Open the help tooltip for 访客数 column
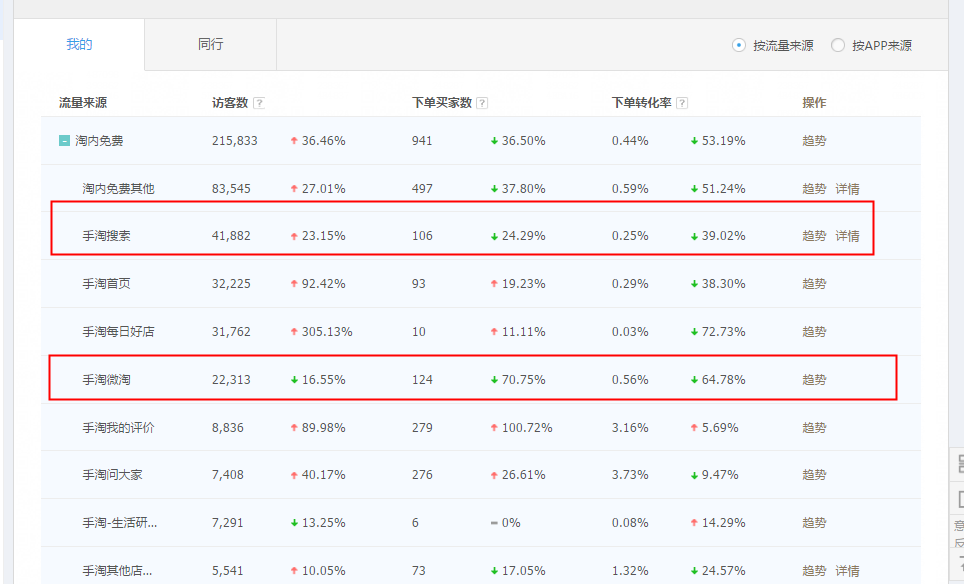 pyautogui.click(x=258, y=102)
